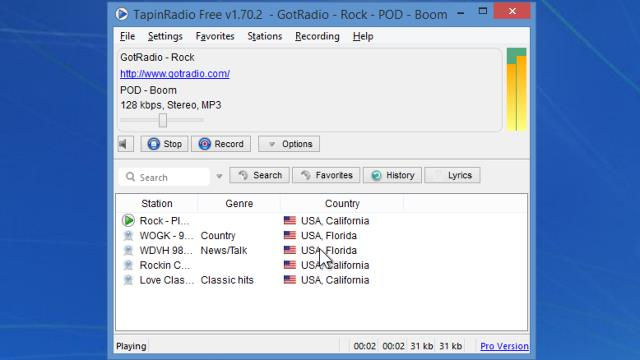Click the TapinRadio app icon in title bar
Screen dimensions: 640x360
(121, 14)
